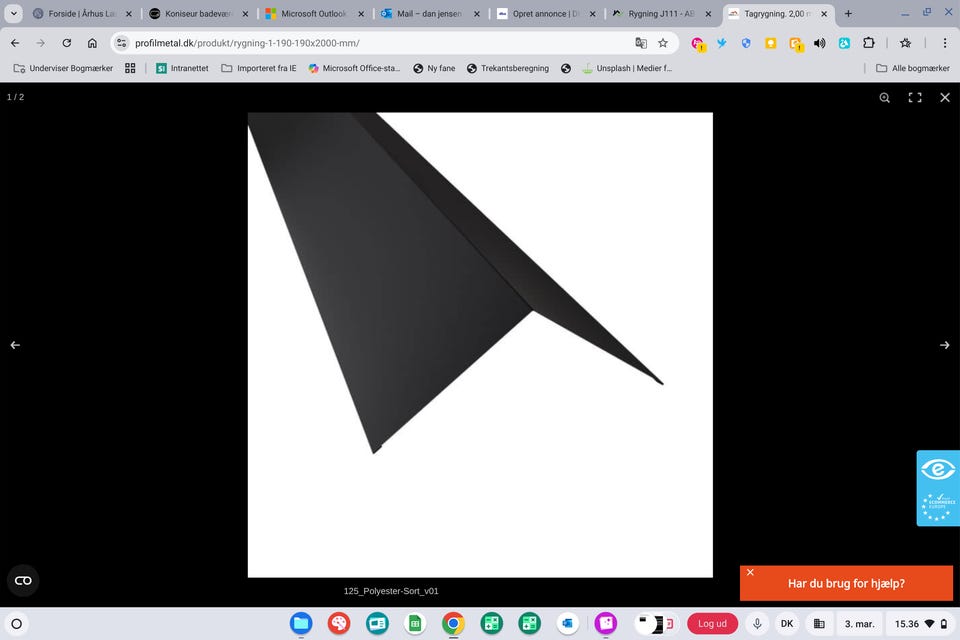Open the apps grid bookmark icon
The width and height of the screenshot is (960, 640).
[x=130, y=68]
